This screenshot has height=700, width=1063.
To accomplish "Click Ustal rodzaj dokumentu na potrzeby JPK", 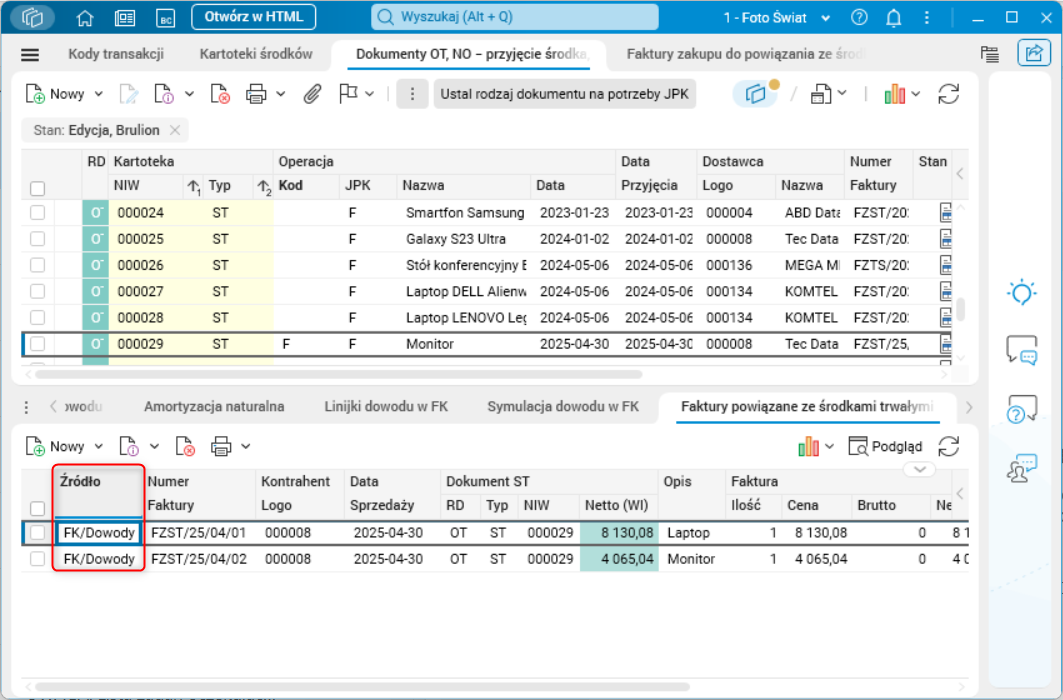I will (x=564, y=94).
